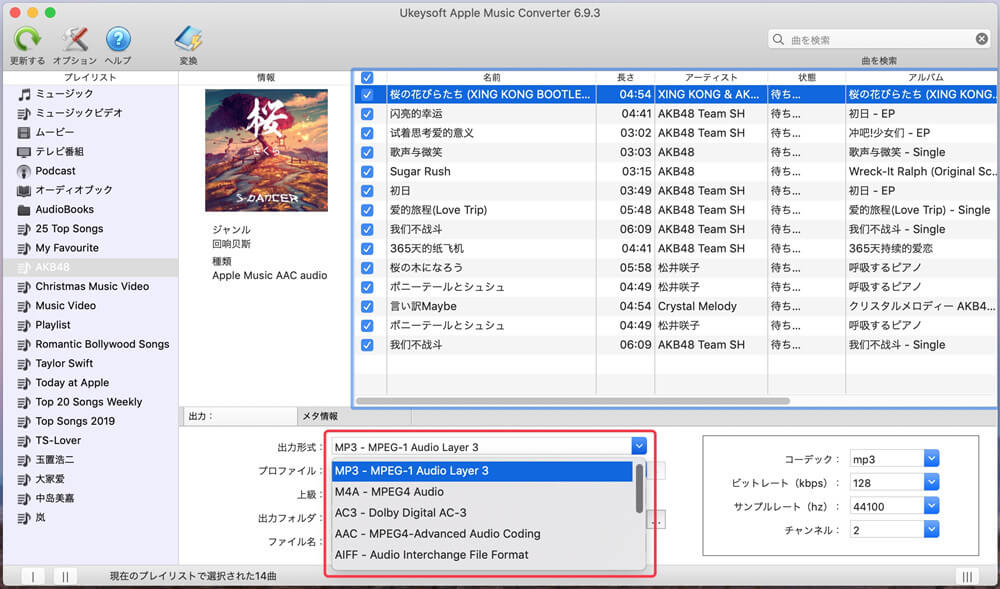1000x589 pixels.
Task: Sort songs by アルバム column header
Action: tap(922, 77)
